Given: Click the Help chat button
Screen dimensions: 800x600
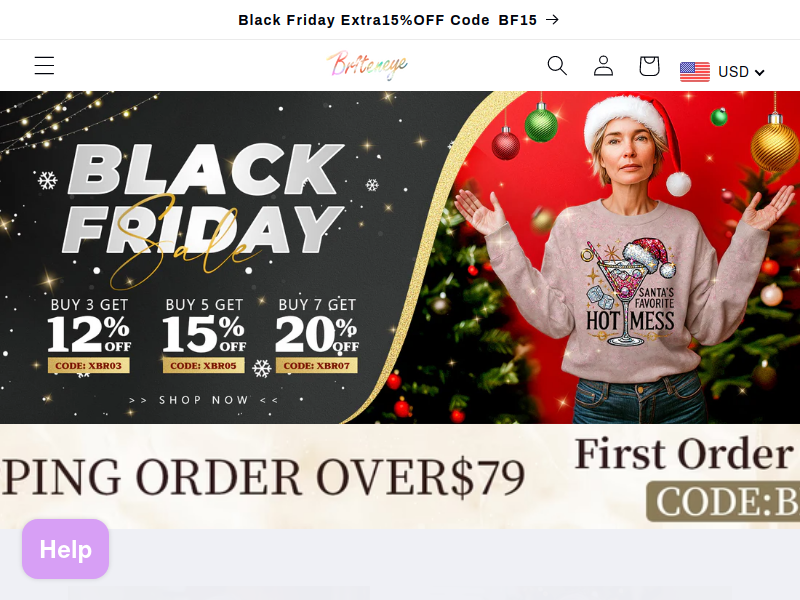Looking at the screenshot, I should tap(65, 549).
